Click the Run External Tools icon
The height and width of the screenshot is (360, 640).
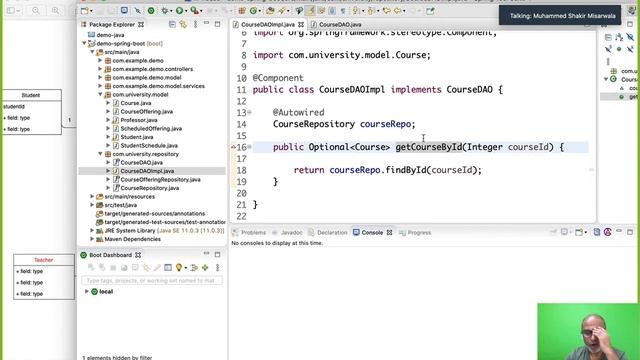point(194,11)
